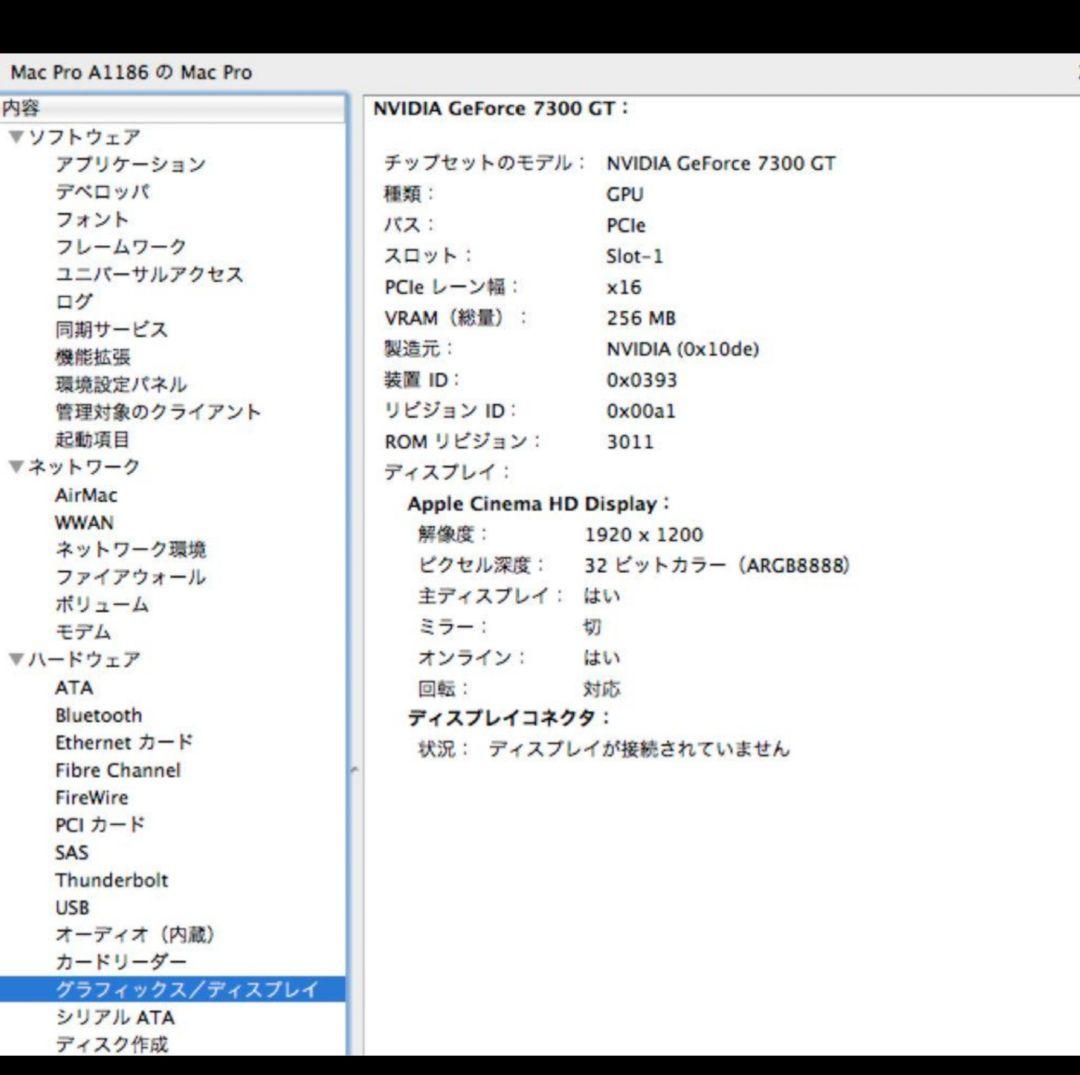Viewport: 1080px width, 1075px height.
Task: Collapse the ネットワーク section
Action: [14, 466]
